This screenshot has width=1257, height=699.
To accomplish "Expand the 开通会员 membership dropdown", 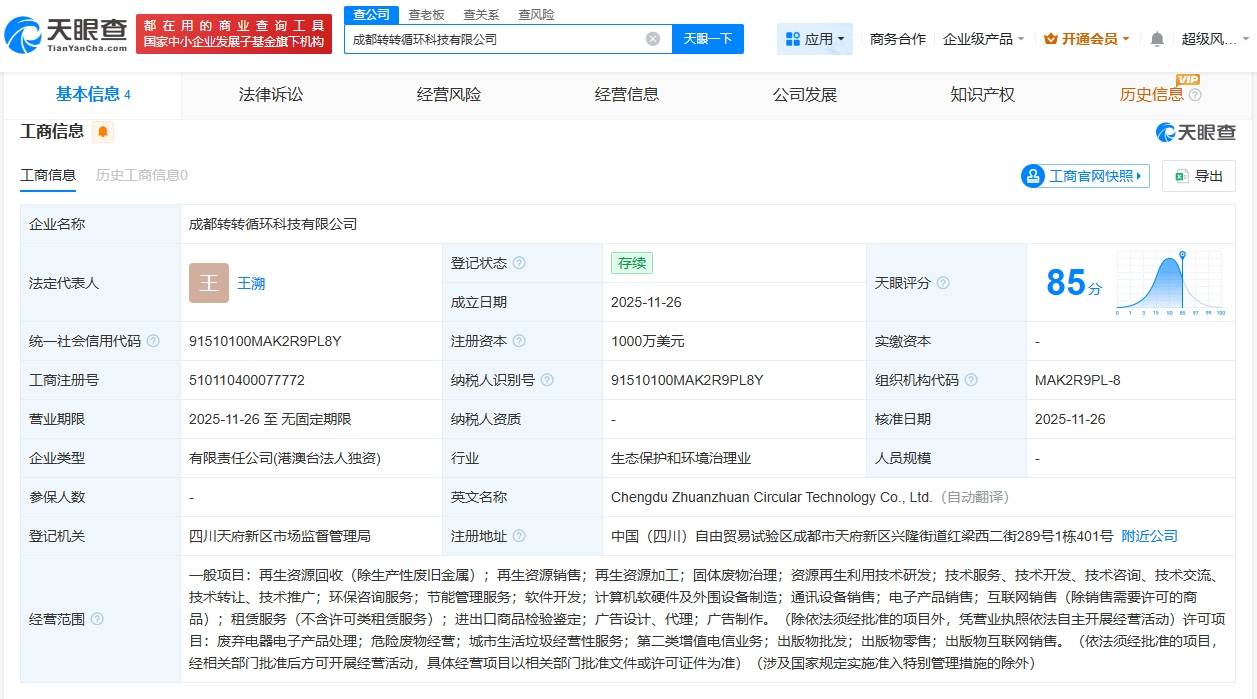I will (x=1086, y=39).
